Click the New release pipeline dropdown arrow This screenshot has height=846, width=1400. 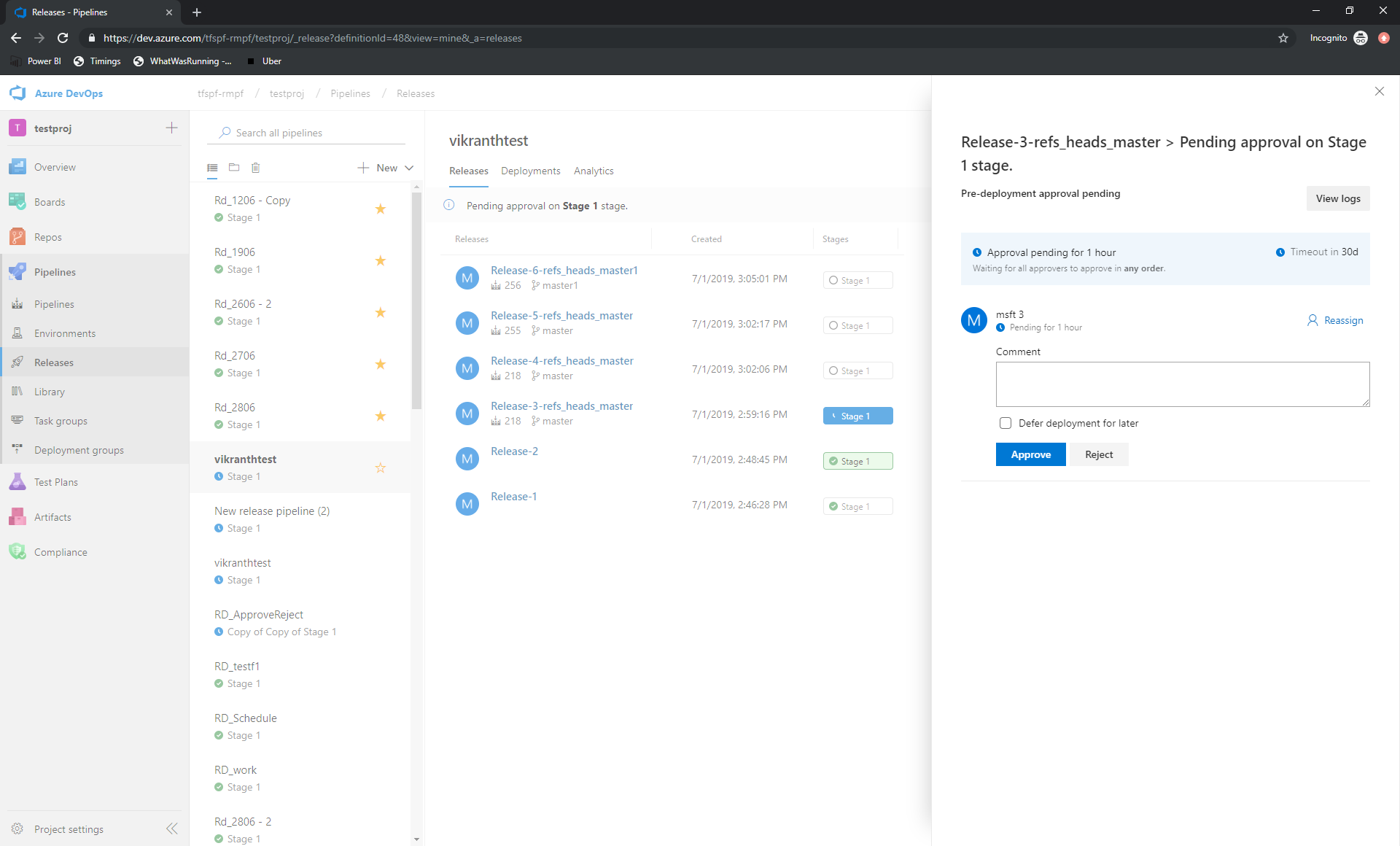(408, 167)
